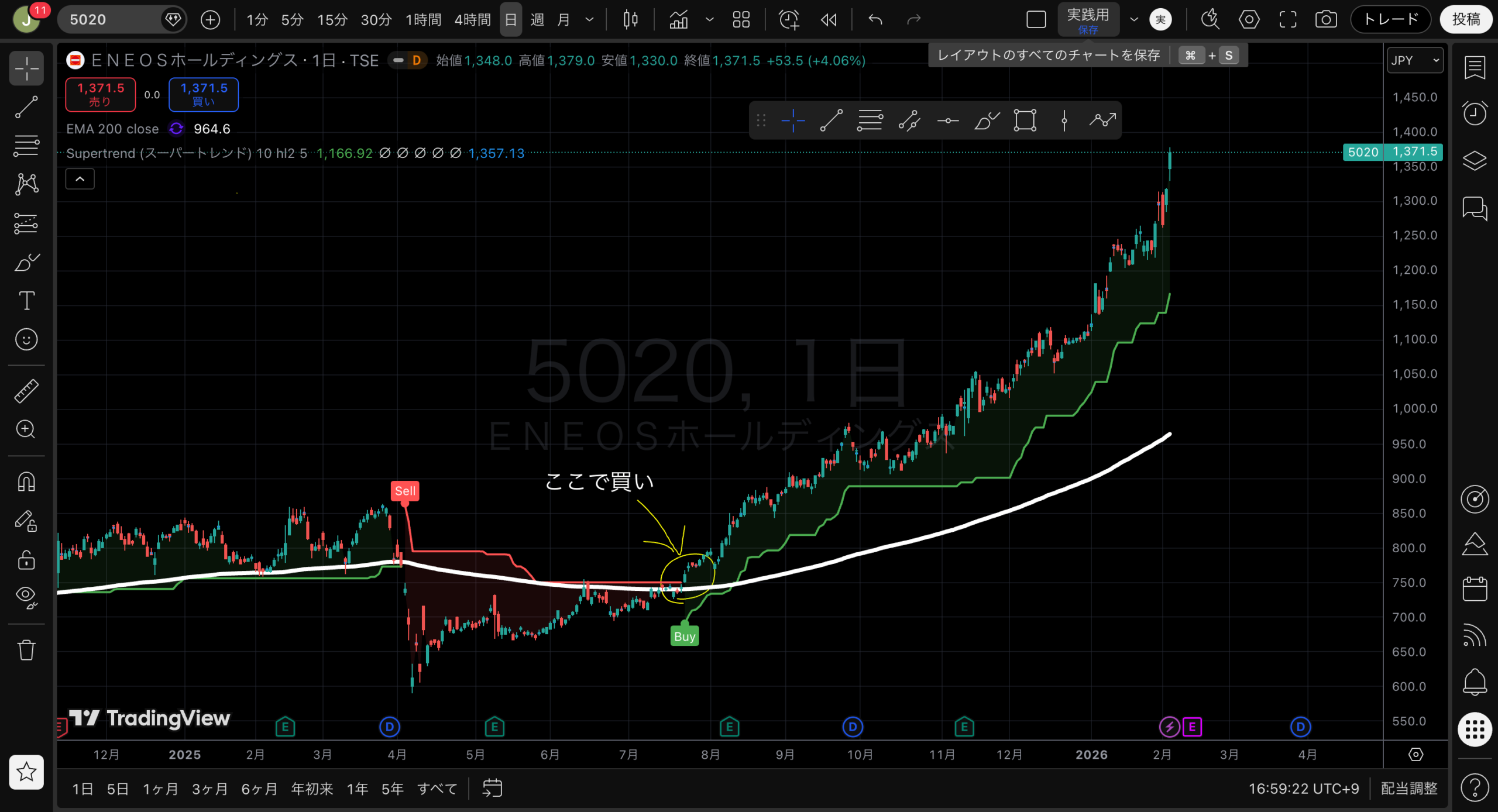Open the alerts bell in right sidebar
Viewport: 1498px width, 812px height.
click(1474, 682)
